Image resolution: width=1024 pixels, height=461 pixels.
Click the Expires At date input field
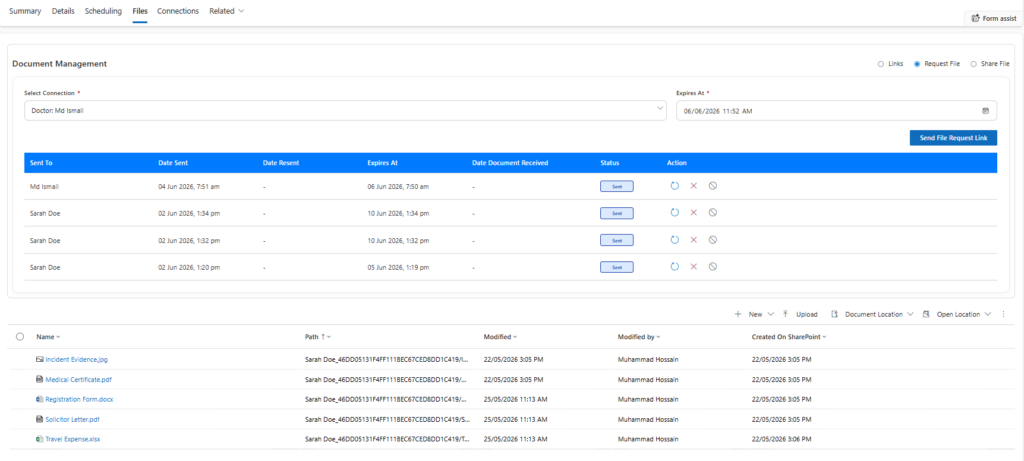pyautogui.click(x=837, y=111)
